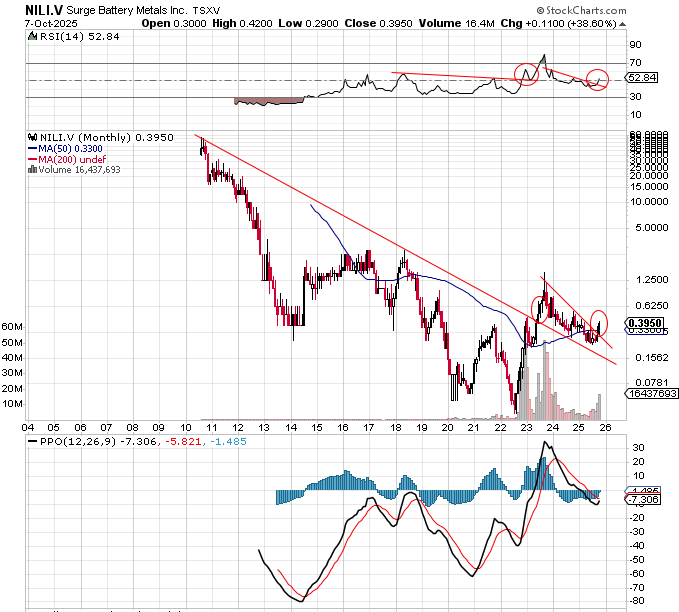679x612 pixels.
Task: Click the 10M volume axis label
Action: [12, 404]
